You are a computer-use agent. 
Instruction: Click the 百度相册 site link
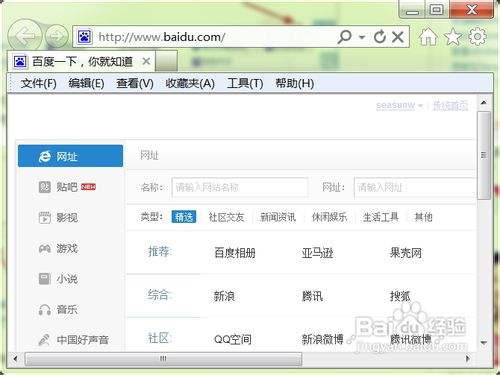[x=235, y=253]
